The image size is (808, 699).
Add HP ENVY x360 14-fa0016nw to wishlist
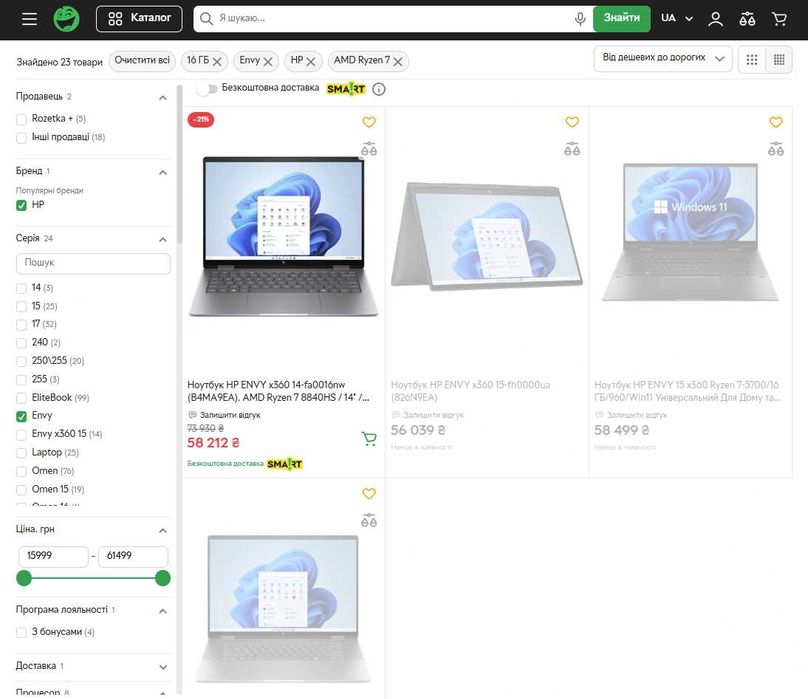(x=369, y=122)
